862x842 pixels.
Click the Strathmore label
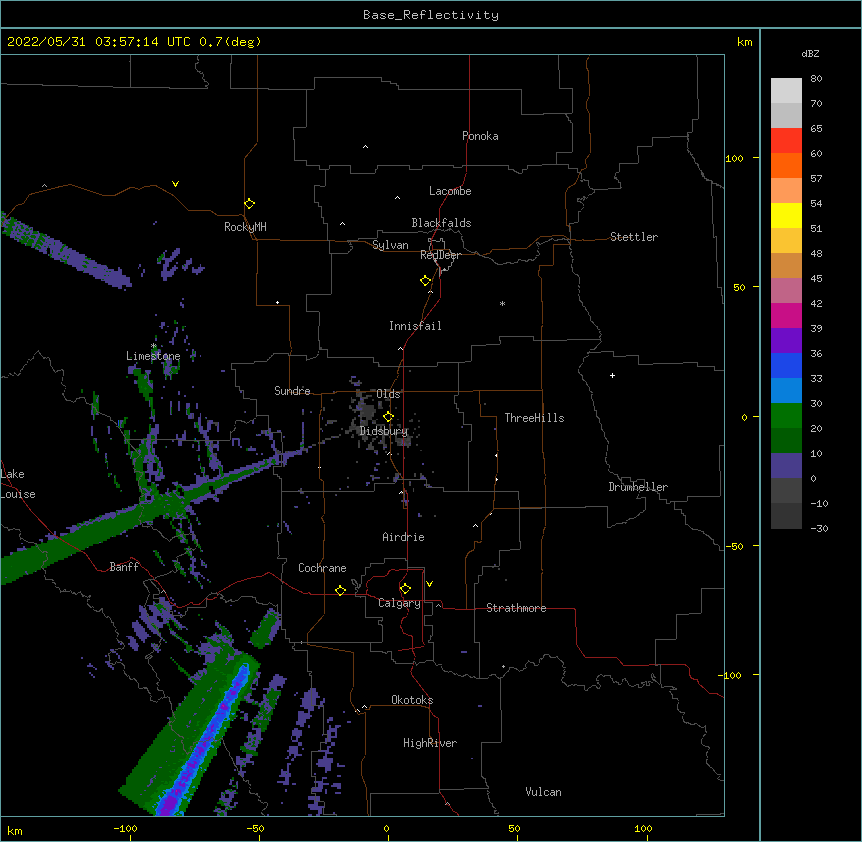[x=516, y=608]
